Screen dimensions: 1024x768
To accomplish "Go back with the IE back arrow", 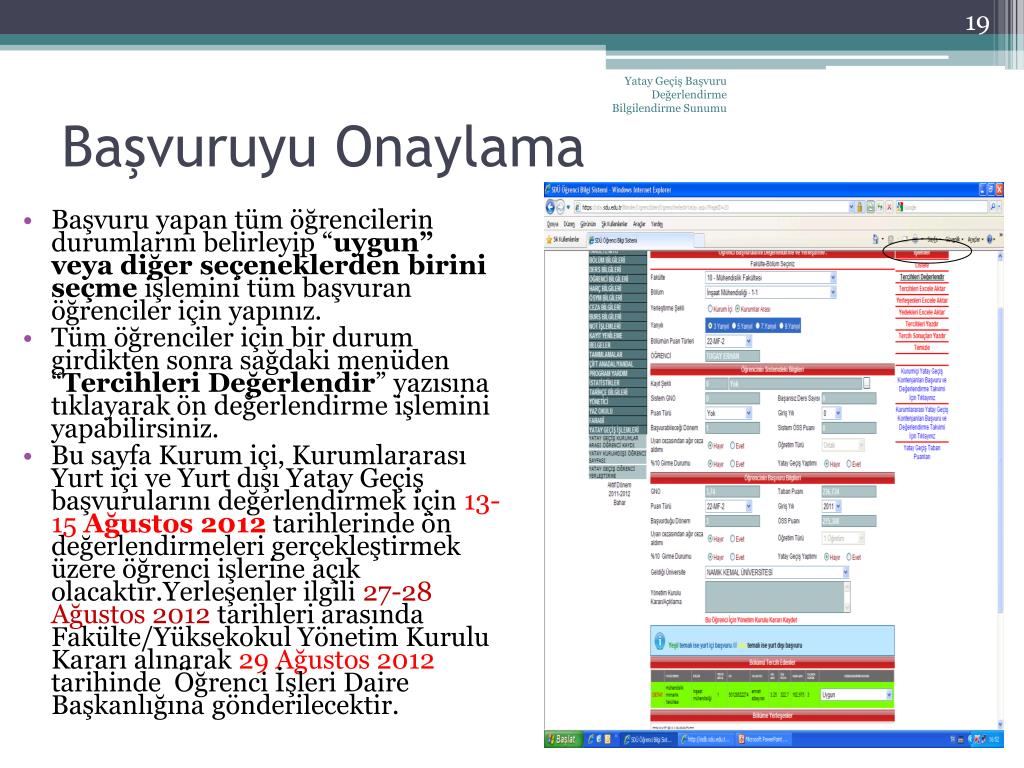I will click(x=550, y=207).
